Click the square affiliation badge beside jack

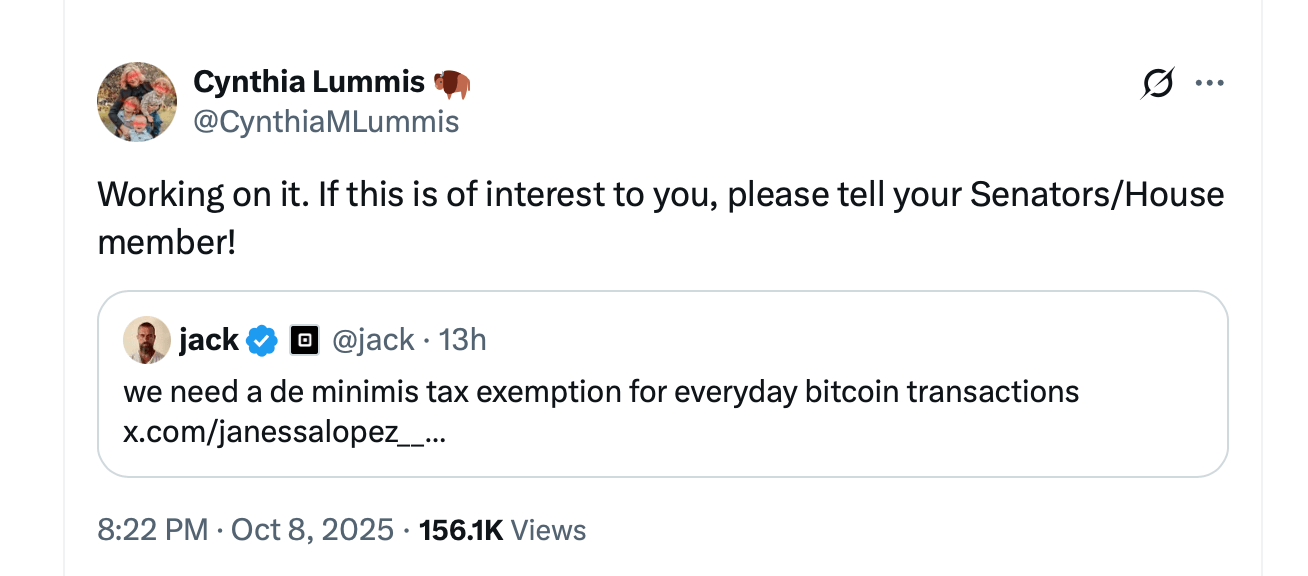tap(304, 341)
